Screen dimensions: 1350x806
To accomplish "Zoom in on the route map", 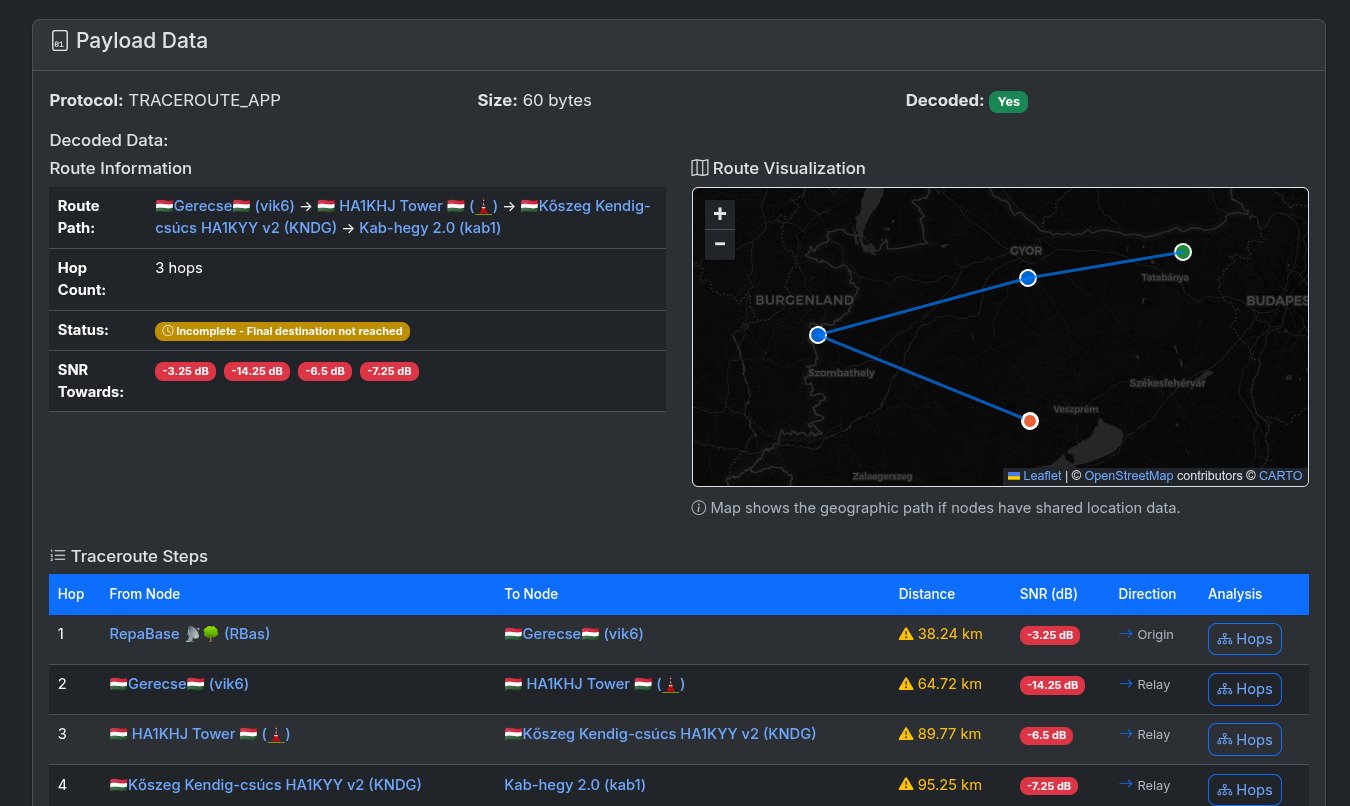I will tap(719, 214).
